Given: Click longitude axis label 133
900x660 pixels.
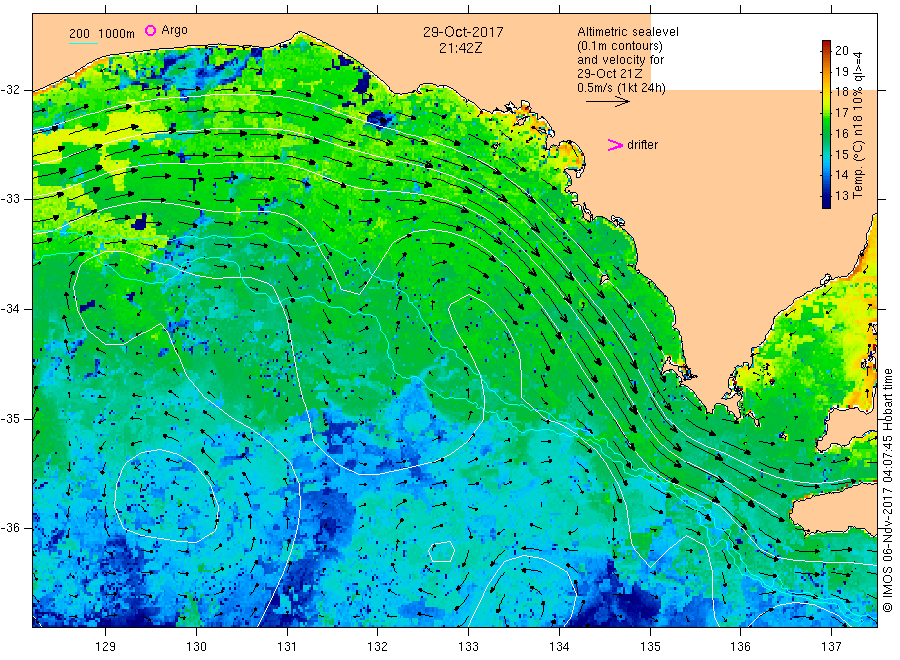Looking at the screenshot, I should (468, 646).
